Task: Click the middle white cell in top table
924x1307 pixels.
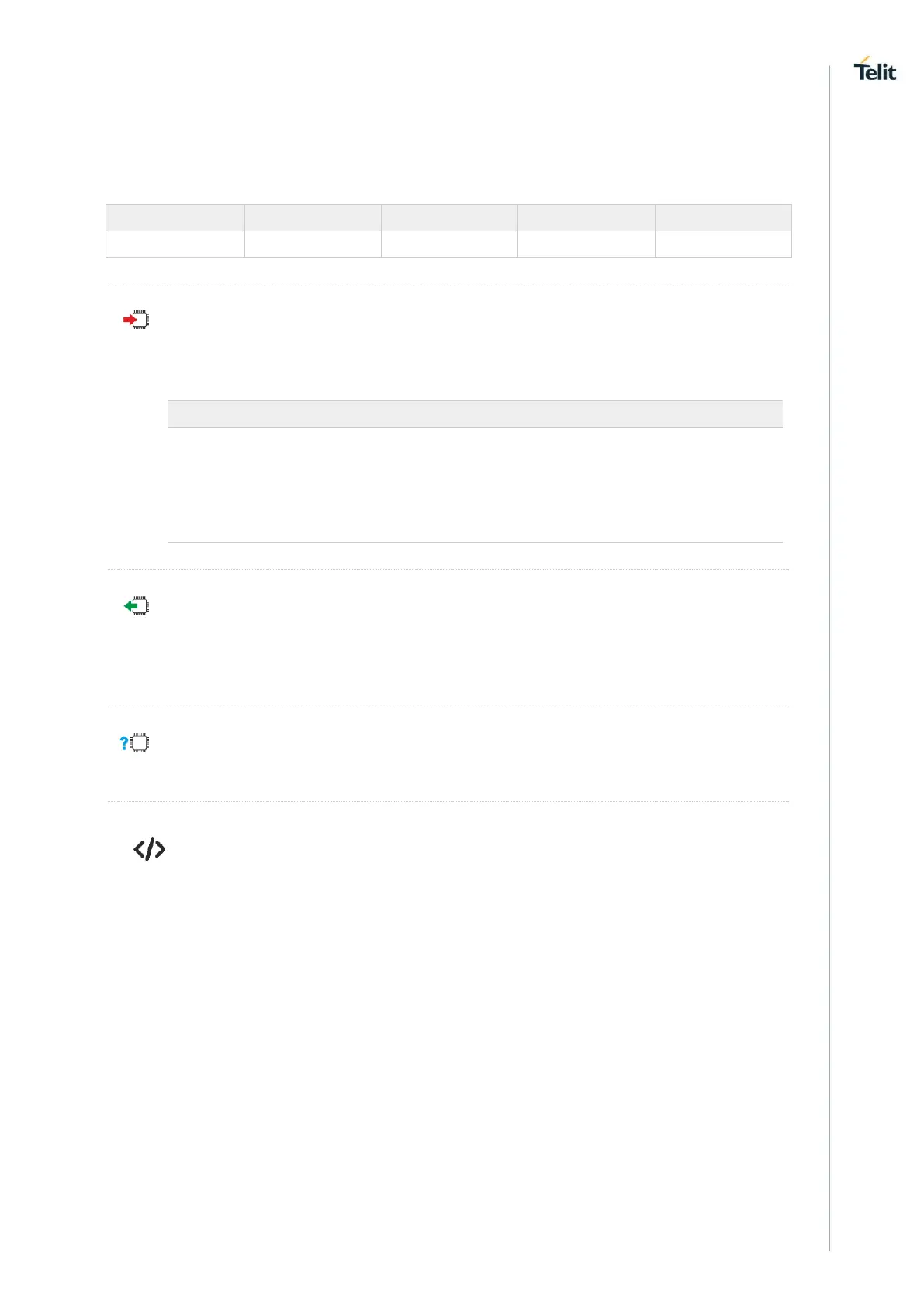Action: (449, 244)
